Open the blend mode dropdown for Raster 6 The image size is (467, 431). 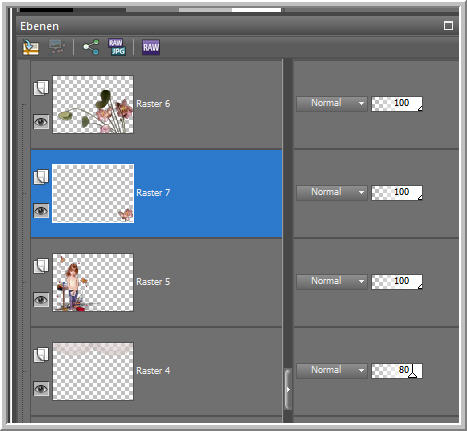[332, 104]
